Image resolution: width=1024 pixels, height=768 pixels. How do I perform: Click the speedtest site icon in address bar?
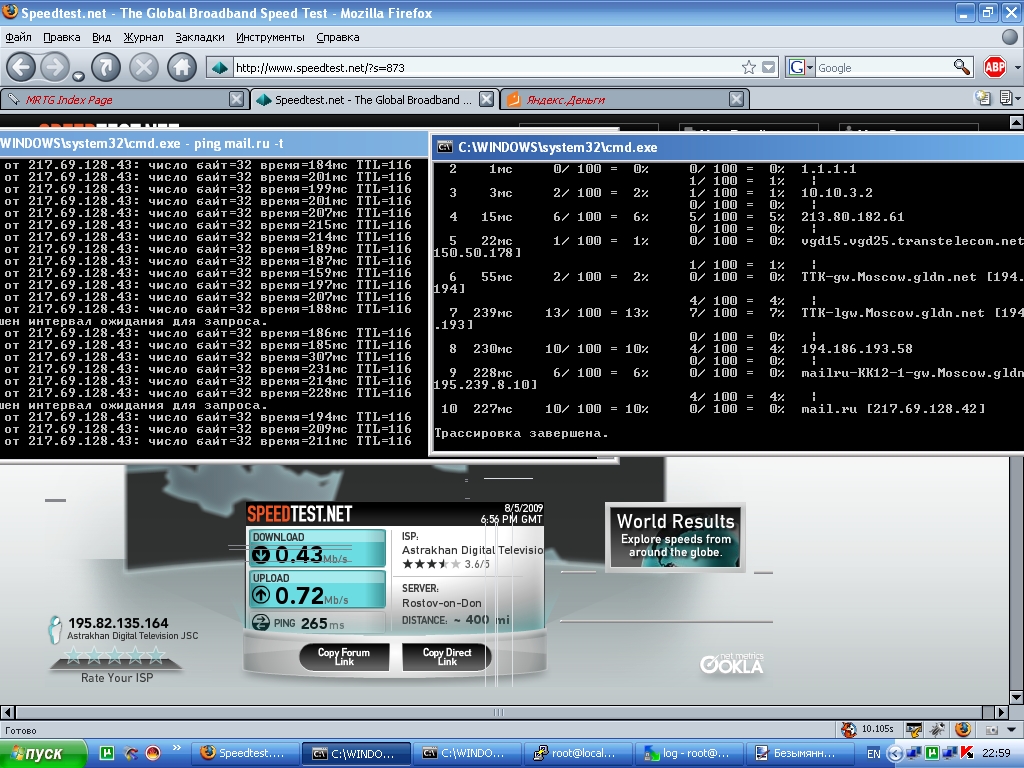[x=220, y=67]
